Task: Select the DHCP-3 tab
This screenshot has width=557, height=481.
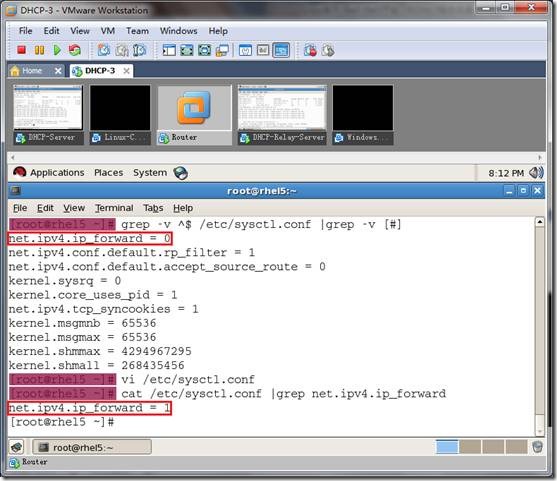Action: 100,71
